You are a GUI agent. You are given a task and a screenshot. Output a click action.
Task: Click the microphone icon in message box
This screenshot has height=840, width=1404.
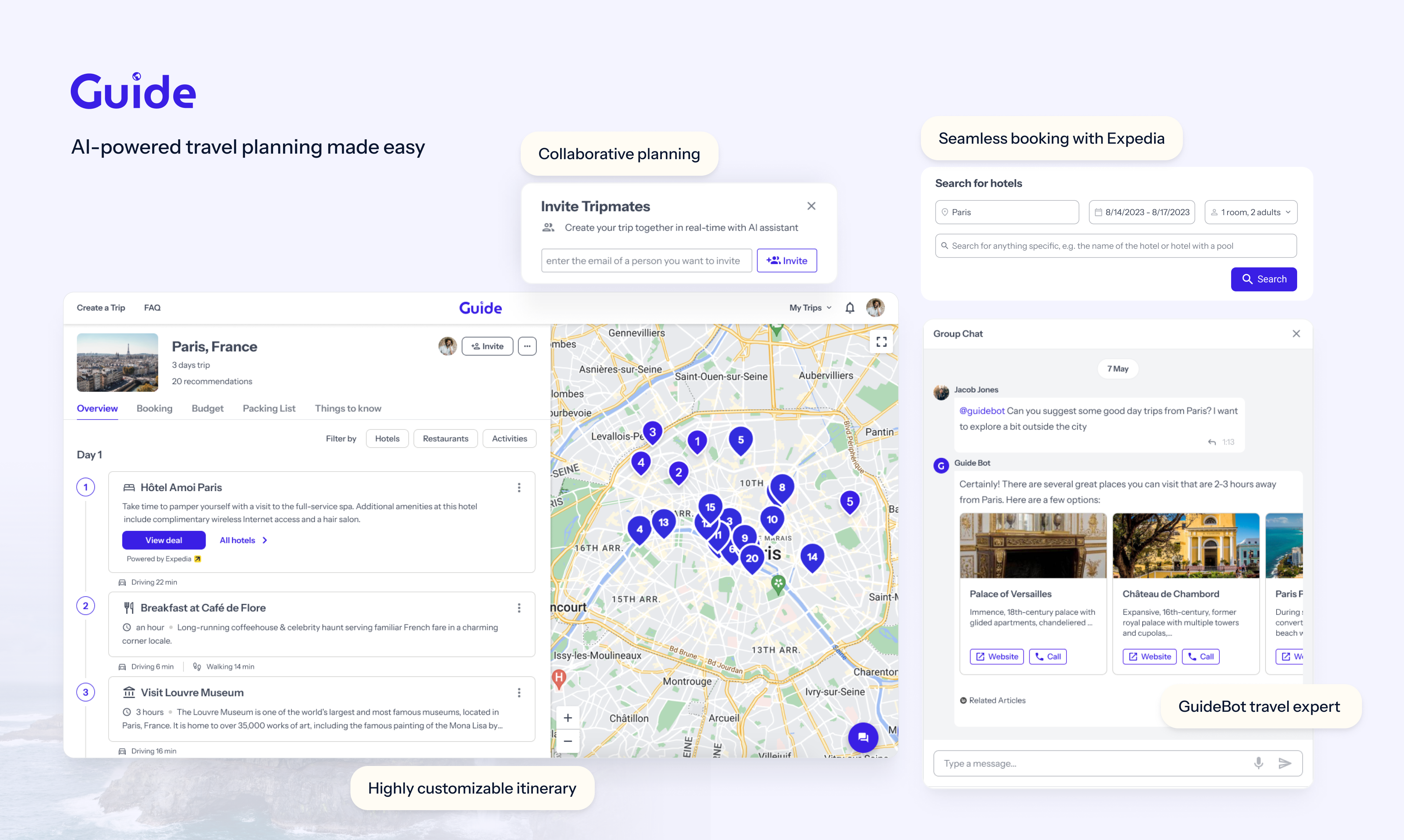coord(1258,763)
